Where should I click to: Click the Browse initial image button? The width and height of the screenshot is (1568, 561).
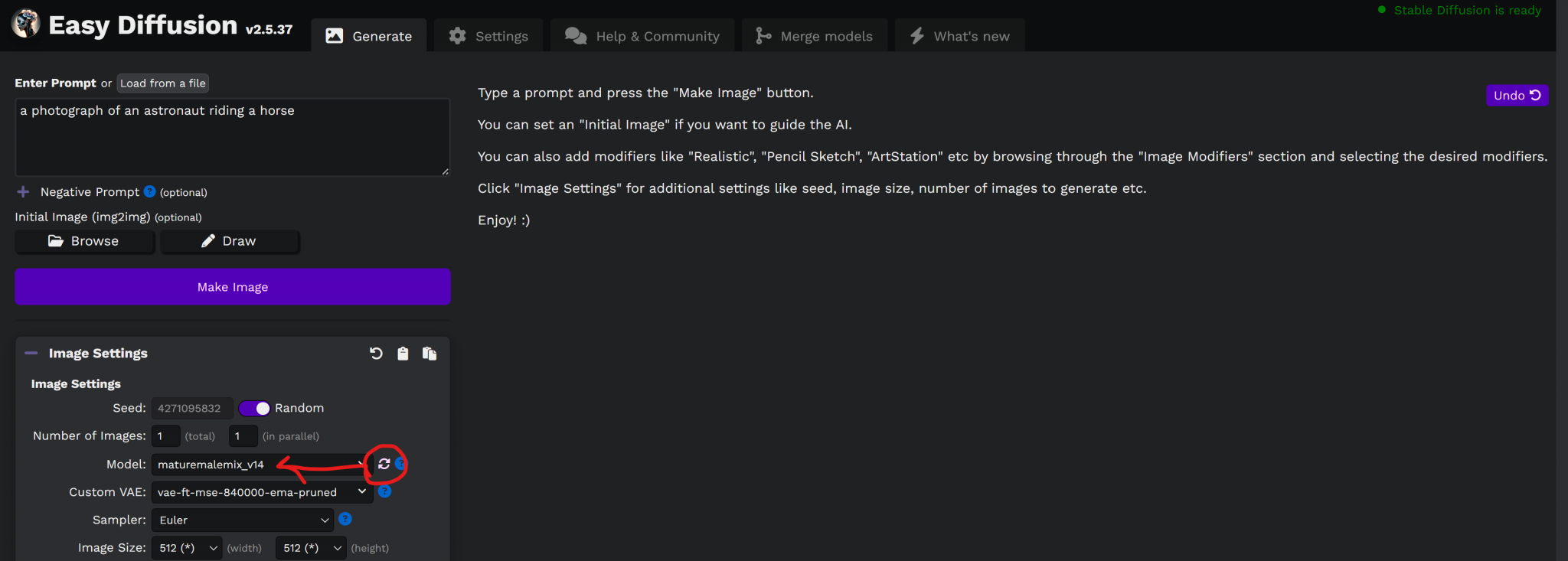pos(84,241)
